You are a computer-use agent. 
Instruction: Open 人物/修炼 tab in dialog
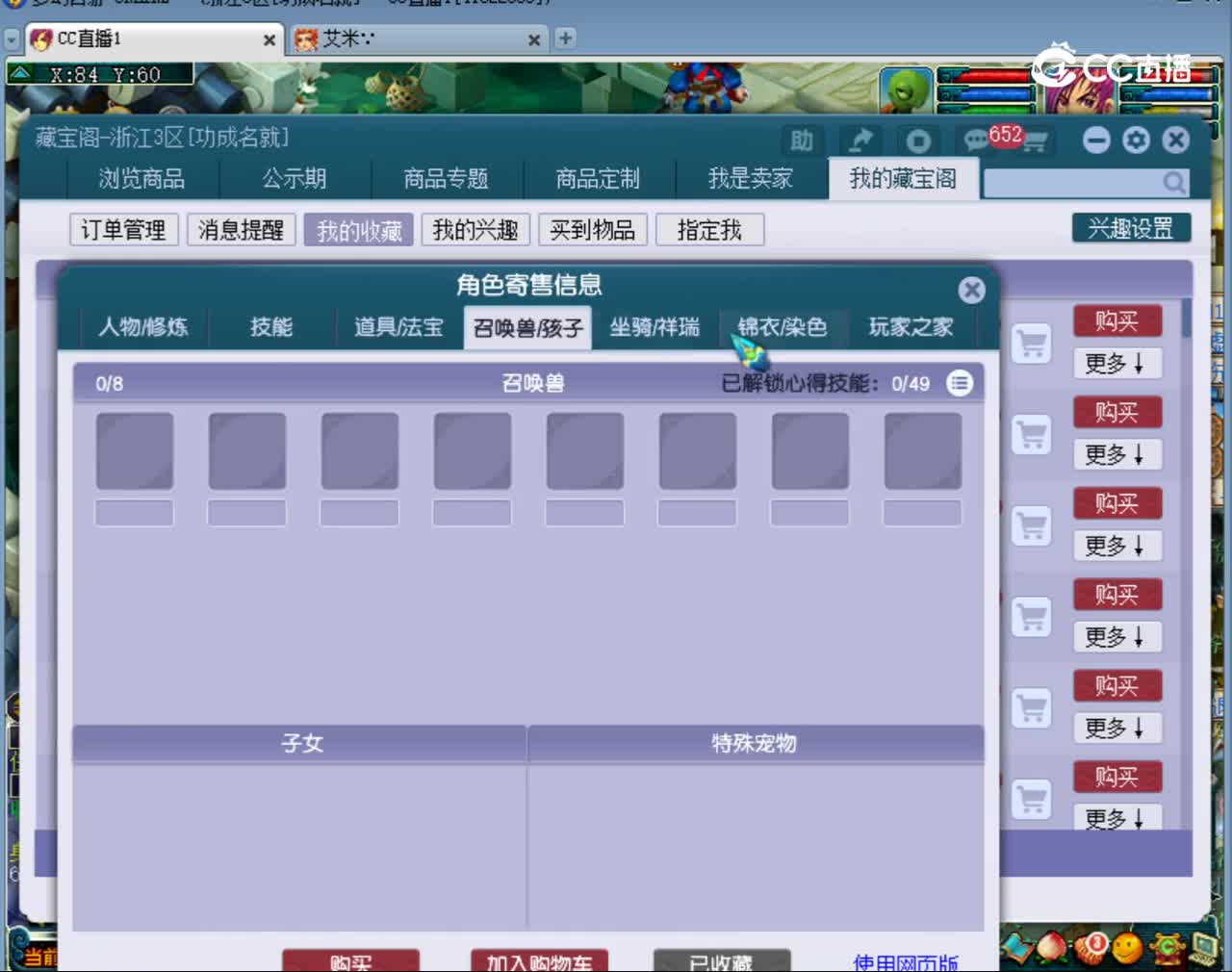[x=142, y=327]
